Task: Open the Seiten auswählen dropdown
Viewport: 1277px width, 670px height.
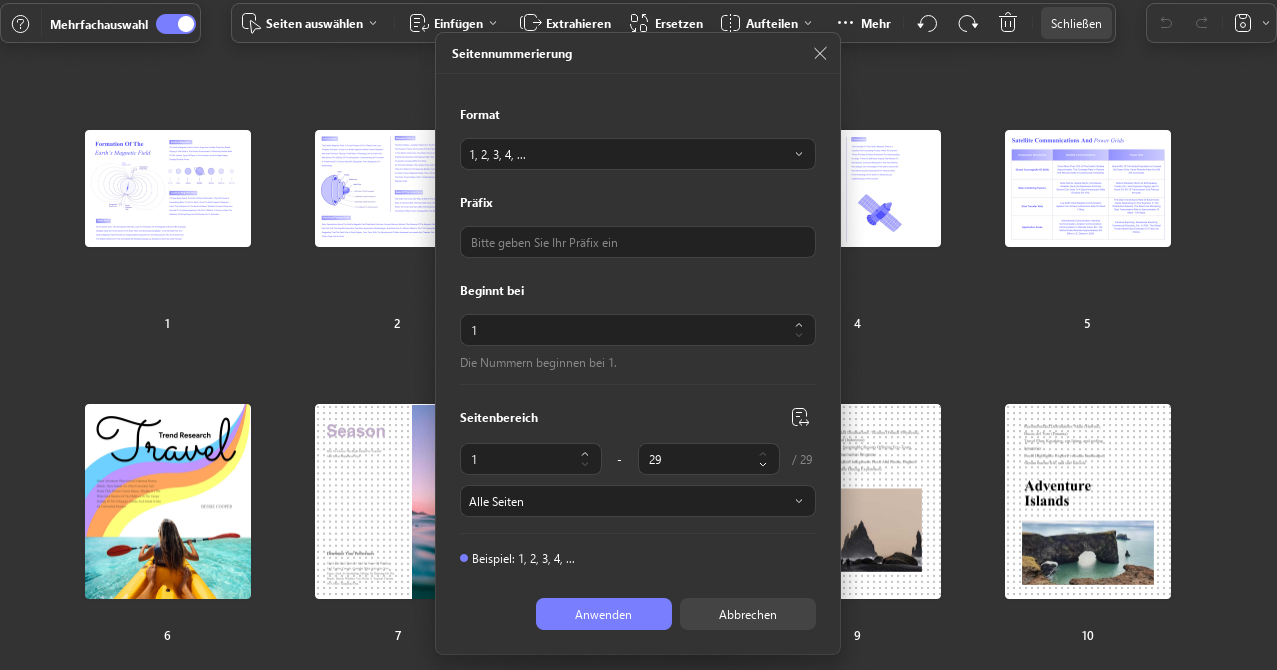Action: click(x=309, y=23)
